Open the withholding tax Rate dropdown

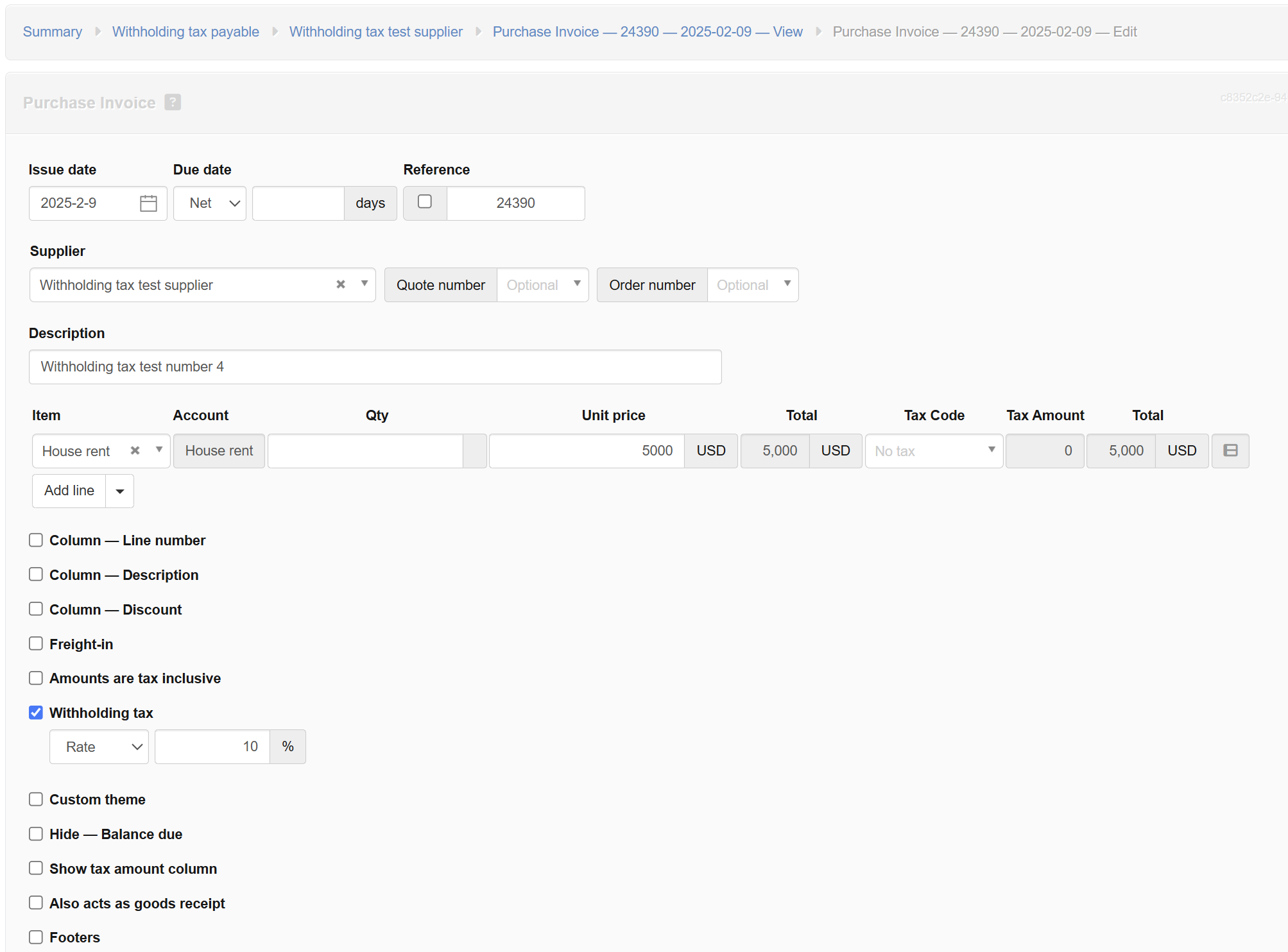99,747
